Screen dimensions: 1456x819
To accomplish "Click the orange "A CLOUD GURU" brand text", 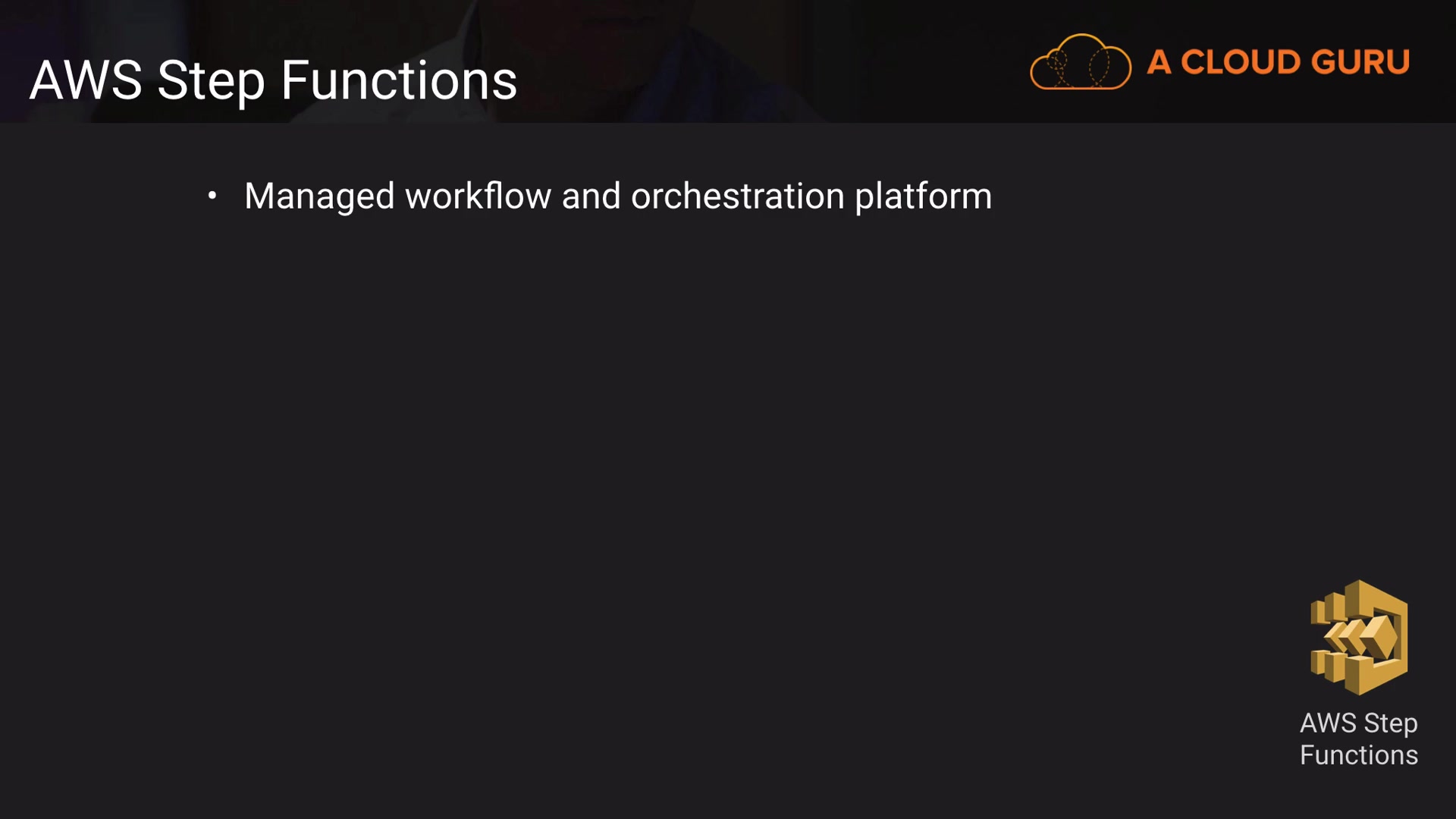I will pyautogui.click(x=1278, y=62).
